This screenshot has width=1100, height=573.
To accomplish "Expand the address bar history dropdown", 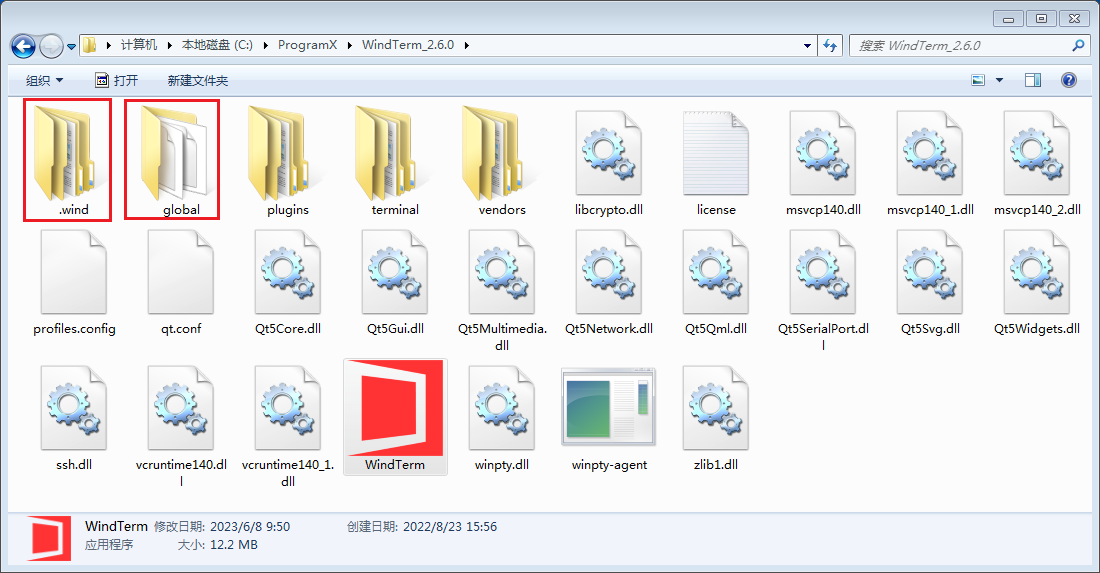I will coord(808,45).
